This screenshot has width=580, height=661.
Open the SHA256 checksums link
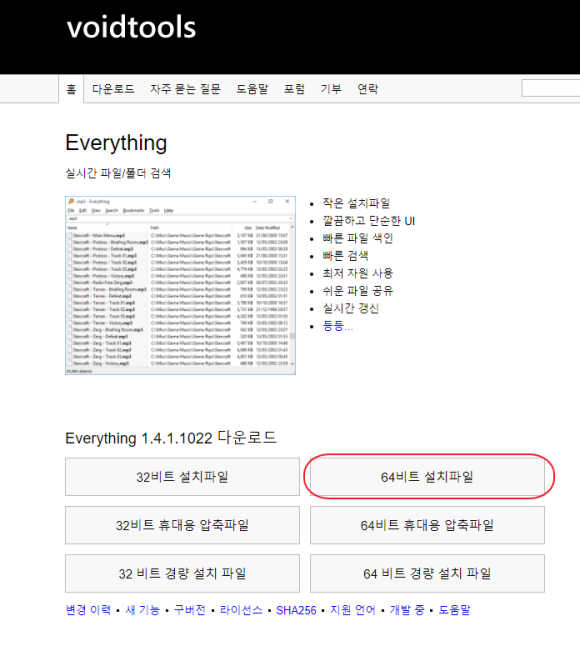(x=296, y=610)
